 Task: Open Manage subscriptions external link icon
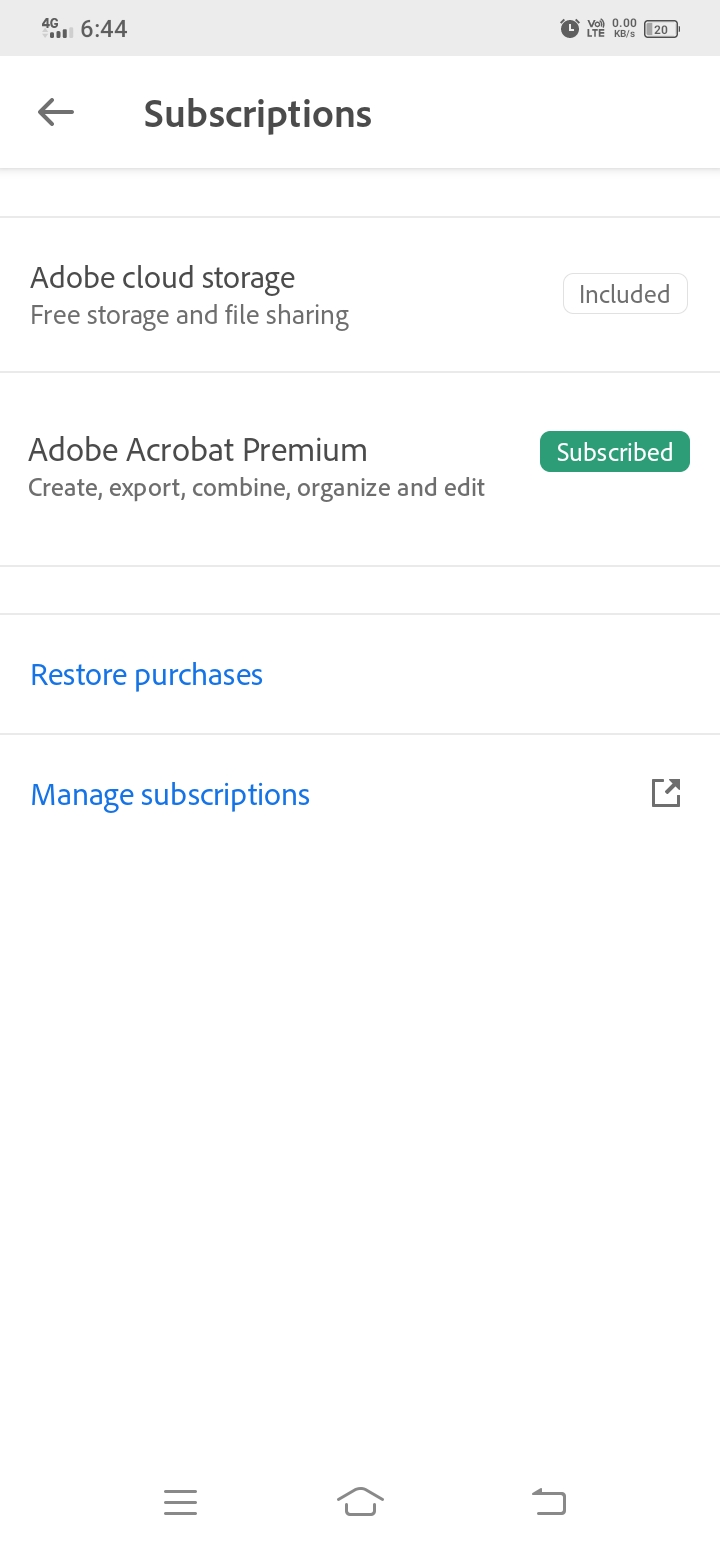(x=666, y=792)
